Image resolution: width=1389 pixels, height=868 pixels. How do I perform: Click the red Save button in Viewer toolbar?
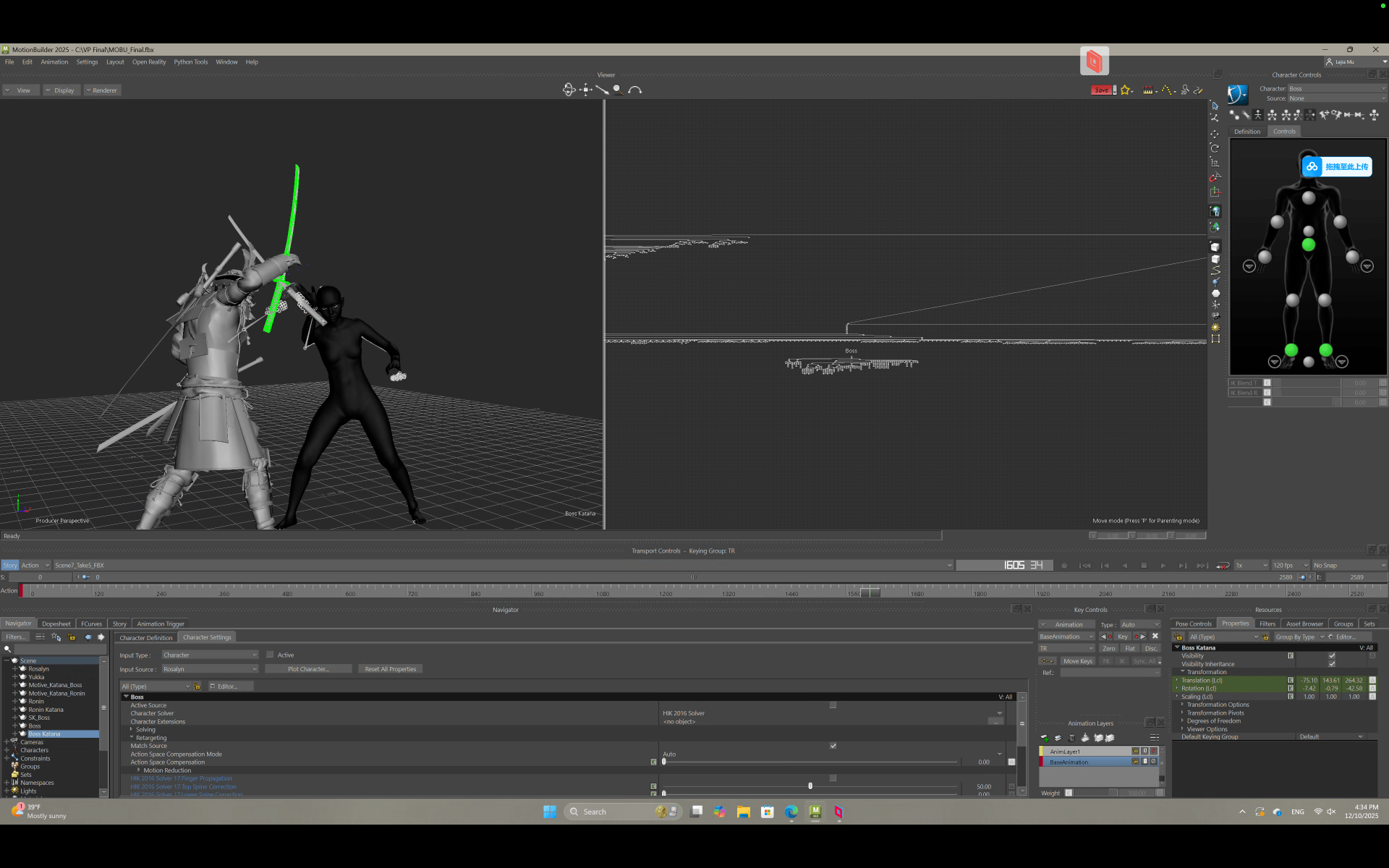click(x=1102, y=90)
